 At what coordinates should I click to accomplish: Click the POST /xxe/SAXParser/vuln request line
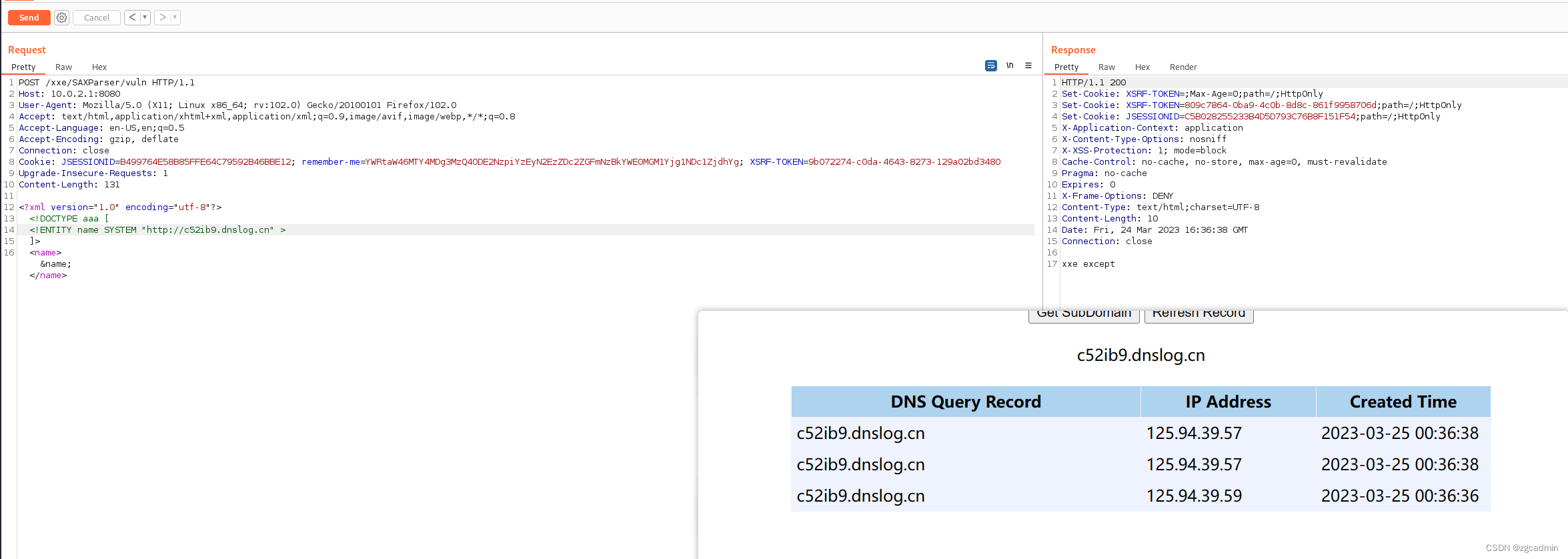(x=107, y=83)
